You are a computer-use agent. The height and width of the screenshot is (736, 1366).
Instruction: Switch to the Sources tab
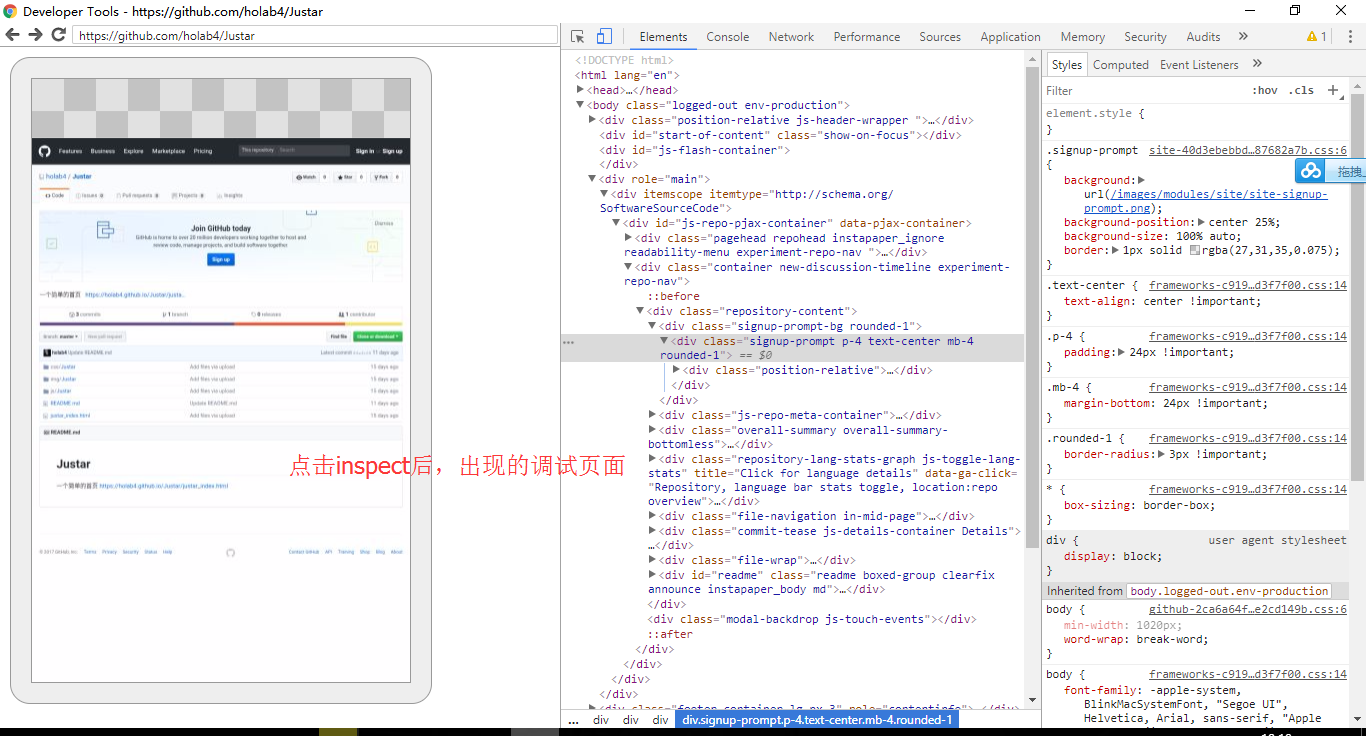coord(940,37)
